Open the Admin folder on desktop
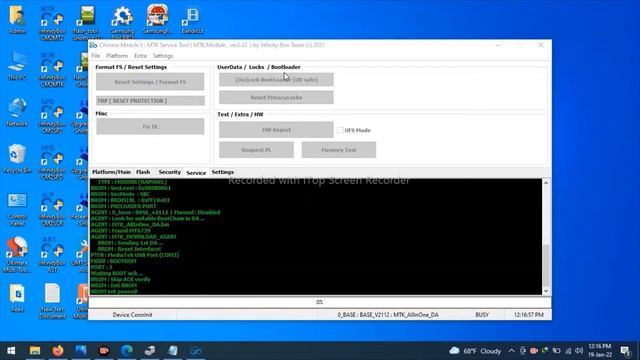640x360 pixels. [17, 19]
